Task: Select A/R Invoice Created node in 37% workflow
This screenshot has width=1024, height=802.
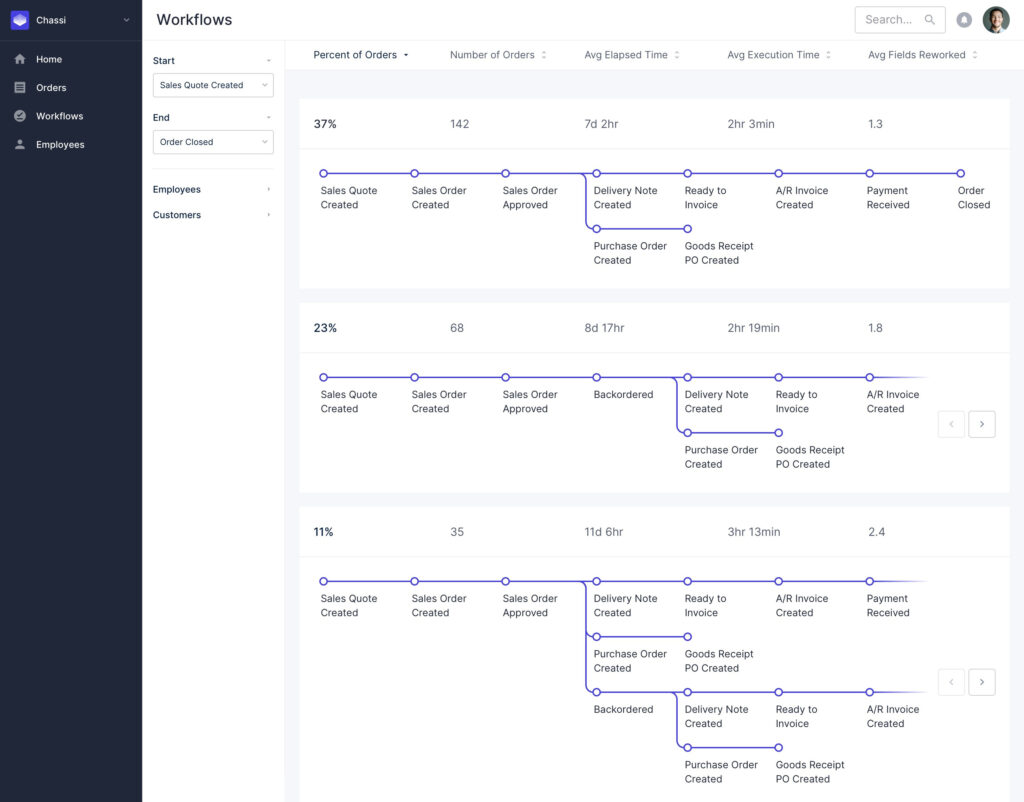Action: click(x=778, y=173)
